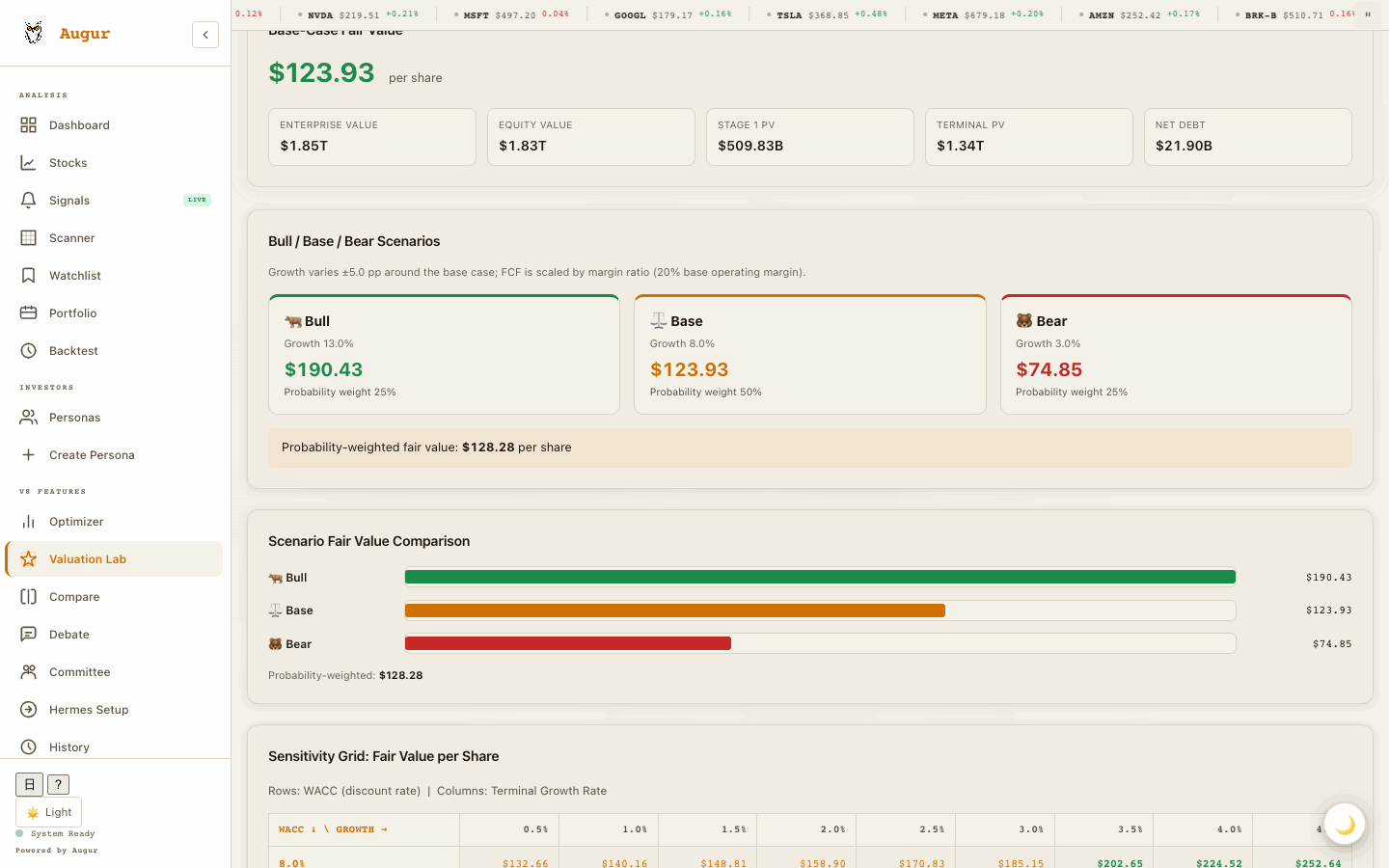Toggle dark mode with the moon button

(x=1345, y=825)
